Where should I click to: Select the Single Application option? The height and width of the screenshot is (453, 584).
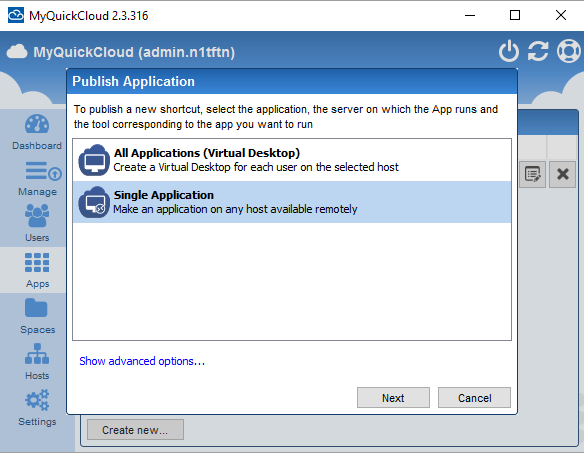point(292,202)
